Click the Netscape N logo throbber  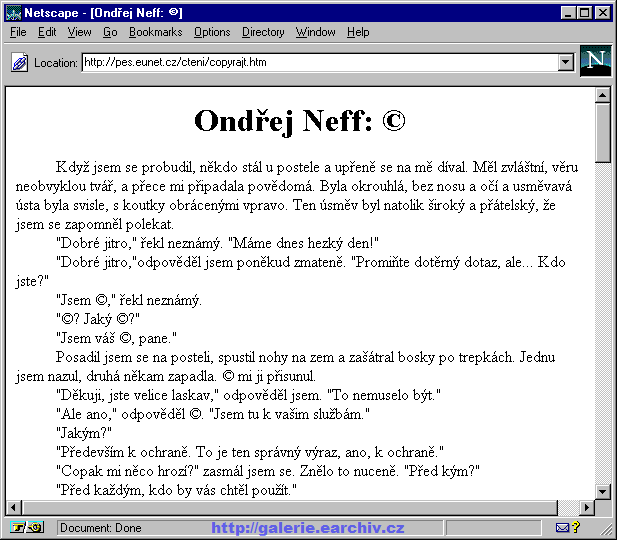[x=595, y=61]
